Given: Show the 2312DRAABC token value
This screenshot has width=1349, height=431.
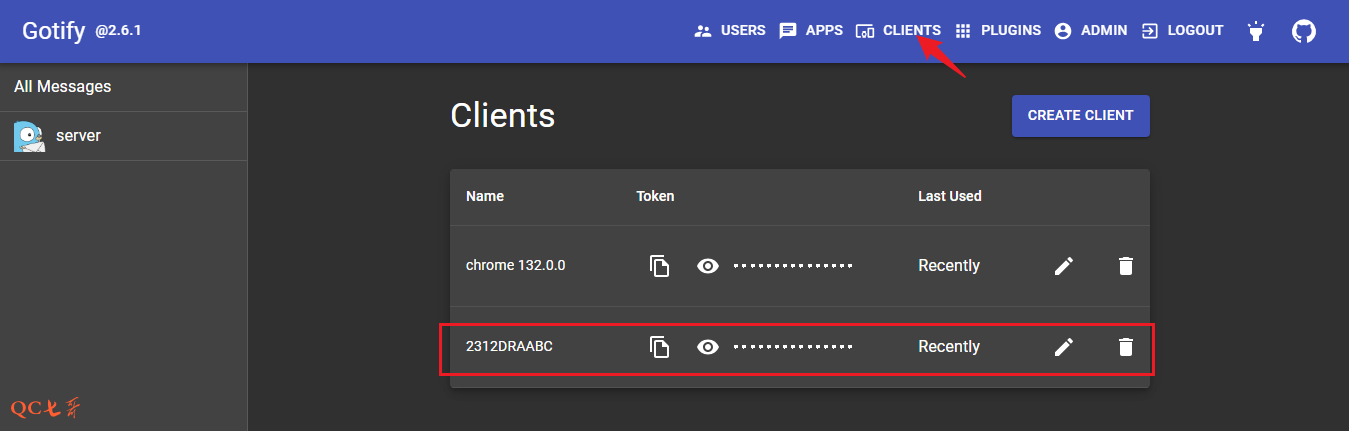Looking at the screenshot, I should click(708, 347).
